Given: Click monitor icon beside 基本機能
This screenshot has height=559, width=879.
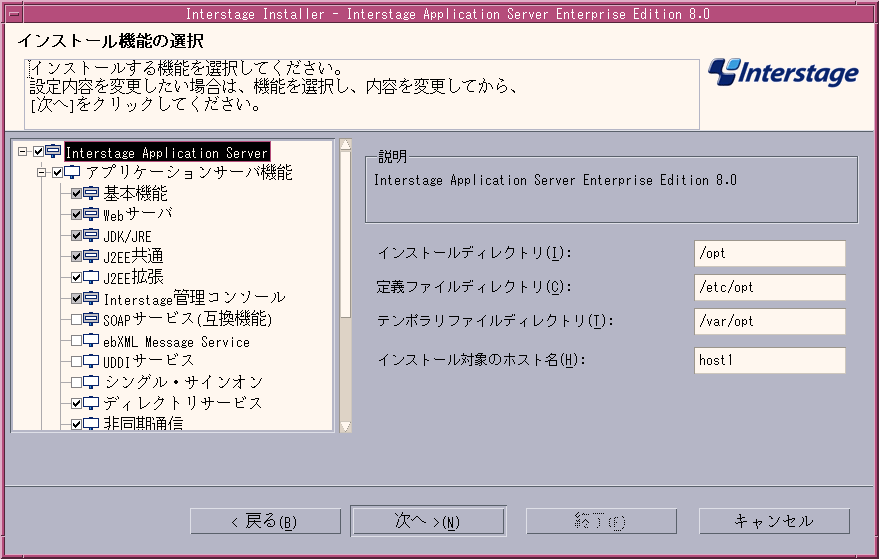Looking at the screenshot, I should point(91,193).
